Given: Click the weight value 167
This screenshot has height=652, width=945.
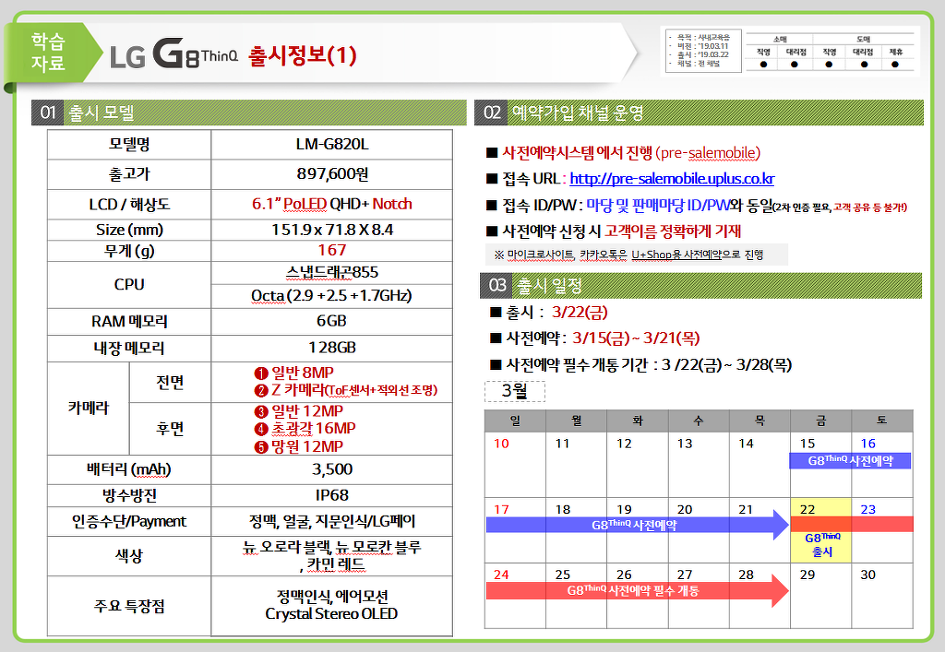Looking at the screenshot, I should coord(331,250).
